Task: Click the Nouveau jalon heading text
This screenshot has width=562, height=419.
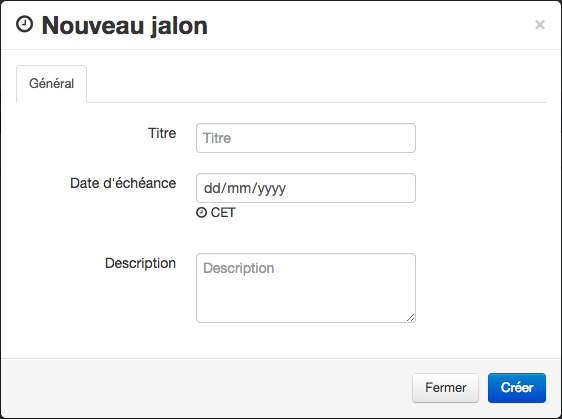Action: [x=125, y=26]
